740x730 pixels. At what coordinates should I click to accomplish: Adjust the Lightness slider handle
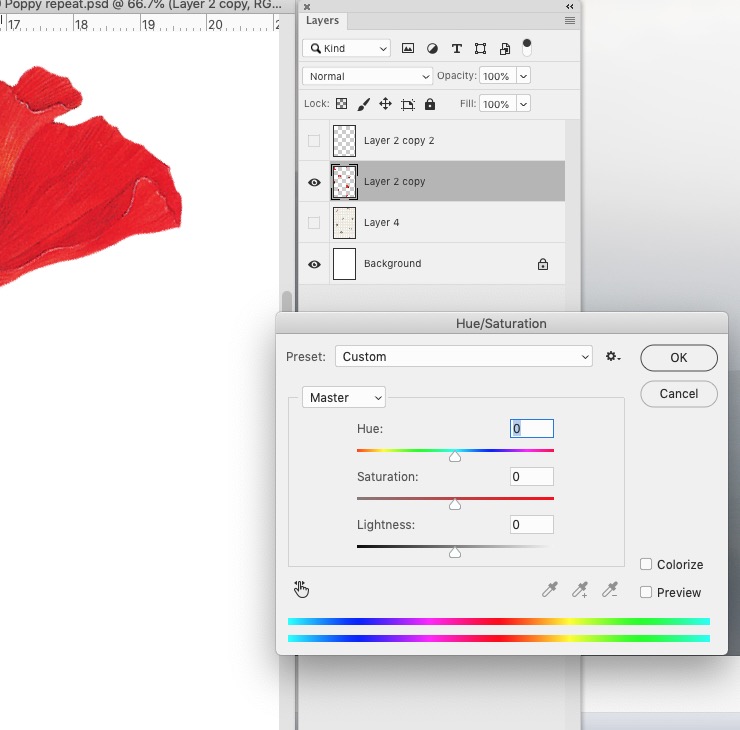click(454, 552)
